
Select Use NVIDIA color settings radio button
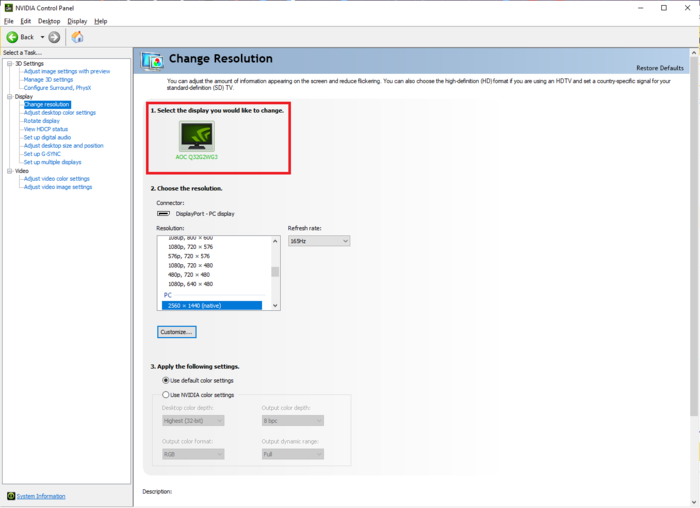click(x=166, y=395)
